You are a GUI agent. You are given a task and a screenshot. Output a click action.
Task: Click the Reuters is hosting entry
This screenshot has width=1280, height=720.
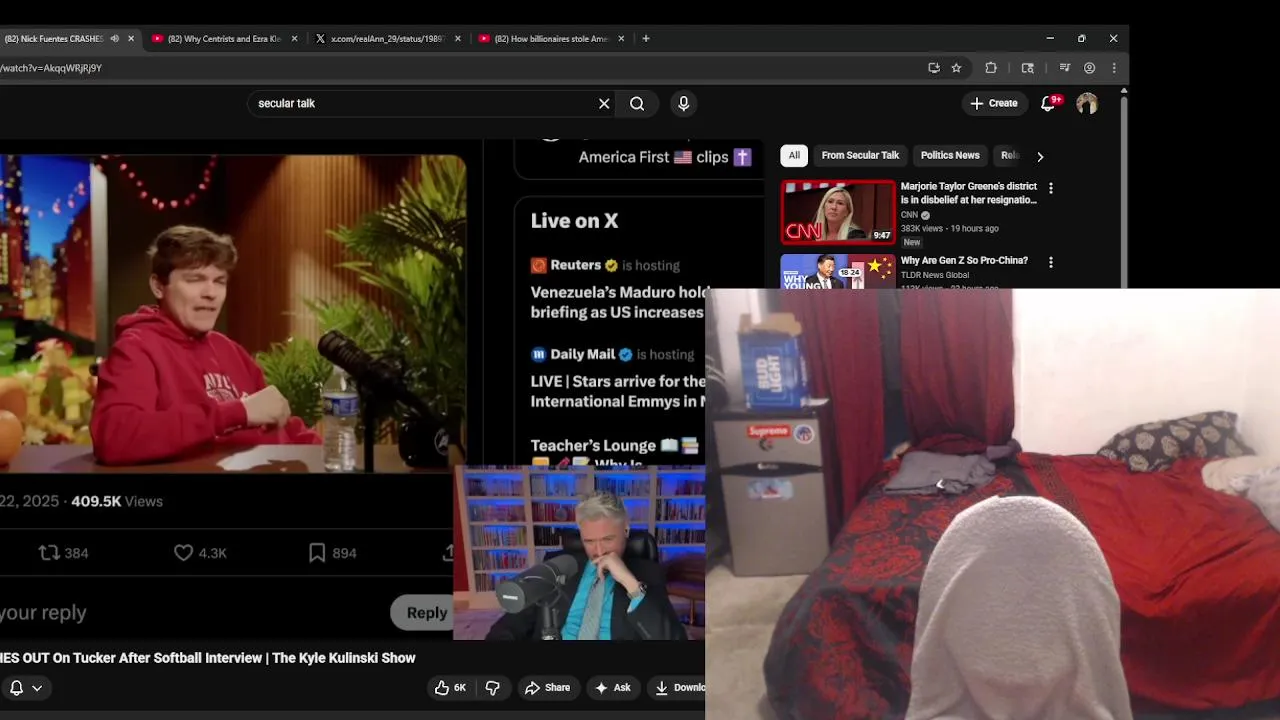618,288
